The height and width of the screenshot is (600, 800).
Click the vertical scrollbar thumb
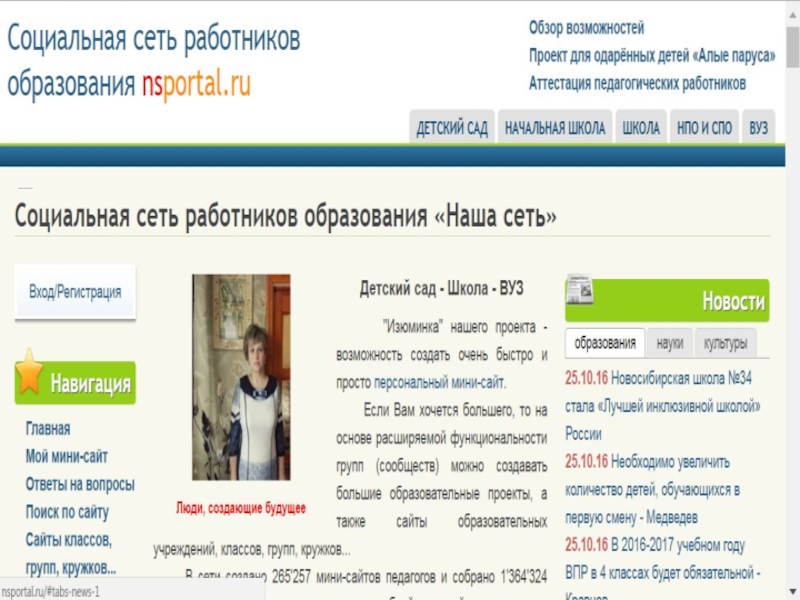coord(792,47)
